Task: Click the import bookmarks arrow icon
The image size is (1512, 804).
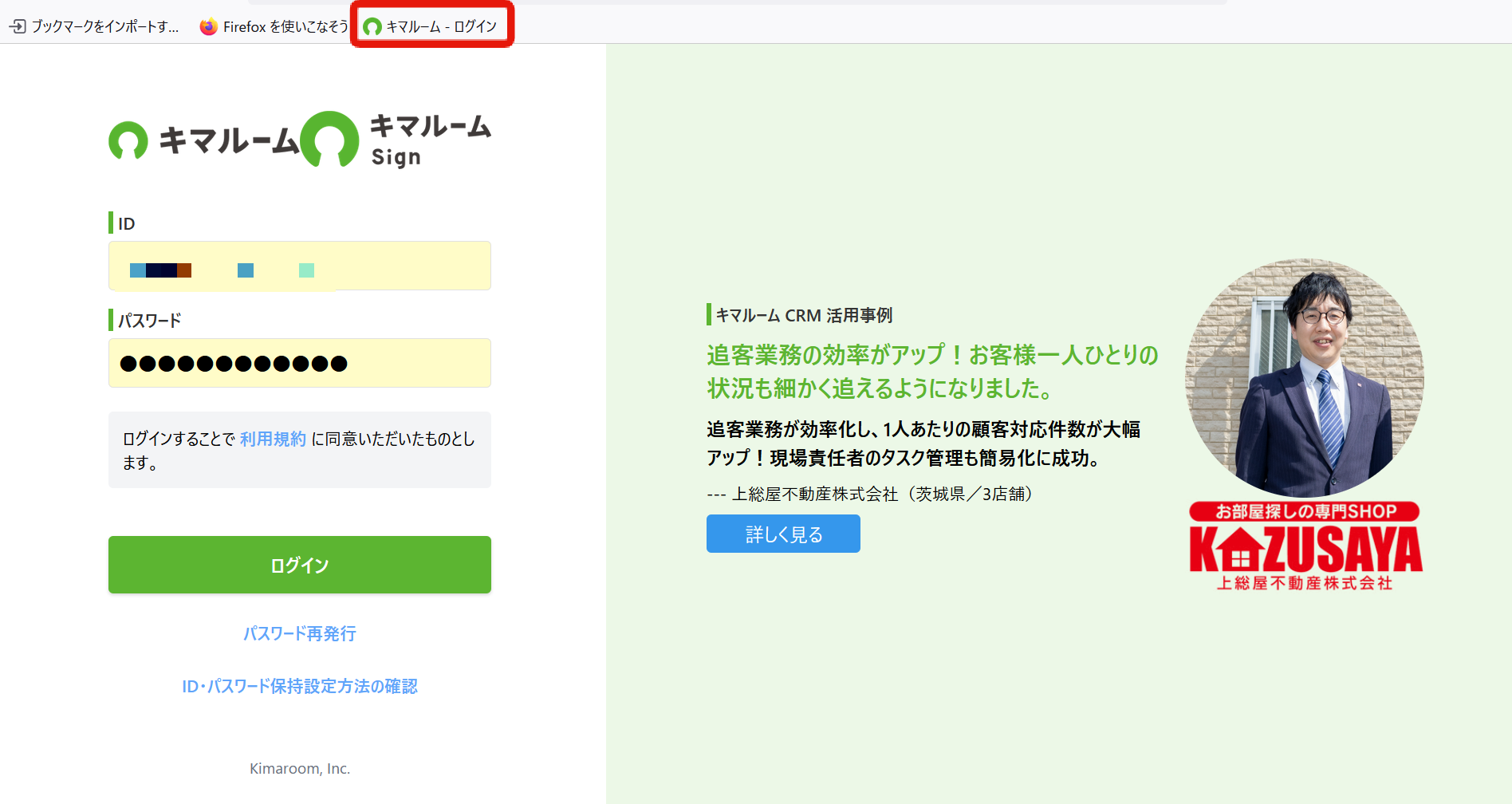Action: coord(17,26)
